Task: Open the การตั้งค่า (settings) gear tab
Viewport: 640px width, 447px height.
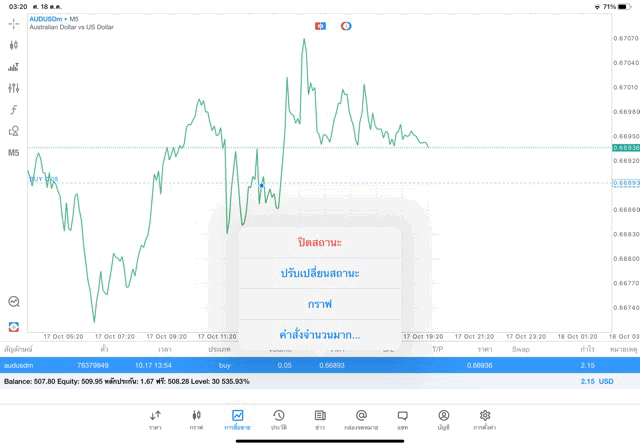Action: (485, 419)
